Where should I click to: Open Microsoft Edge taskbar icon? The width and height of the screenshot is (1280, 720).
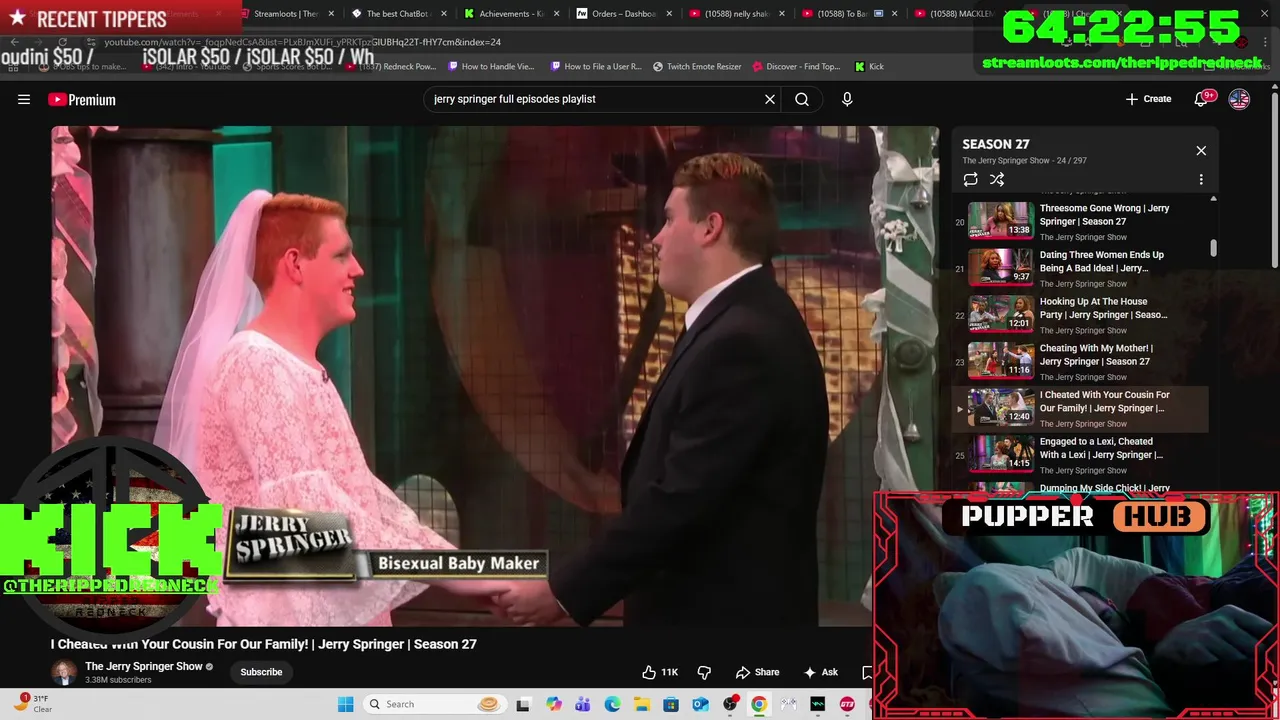click(x=612, y=704)
